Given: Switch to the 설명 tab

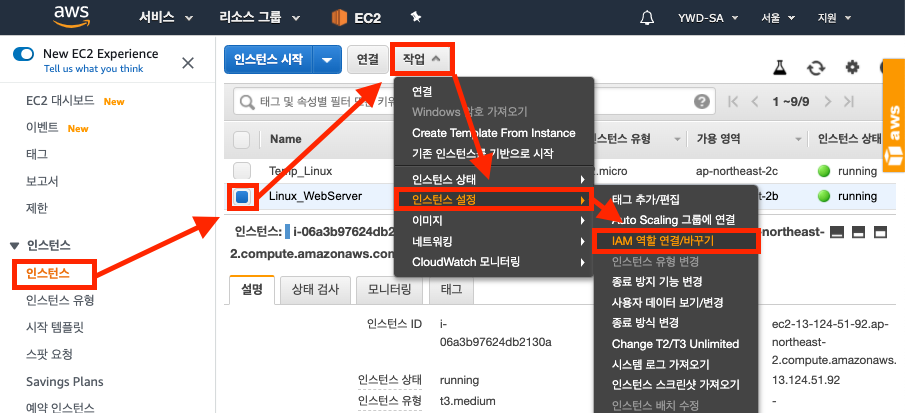Looking at the screenshot, I should pyautogui.click(x=252, y=290).
